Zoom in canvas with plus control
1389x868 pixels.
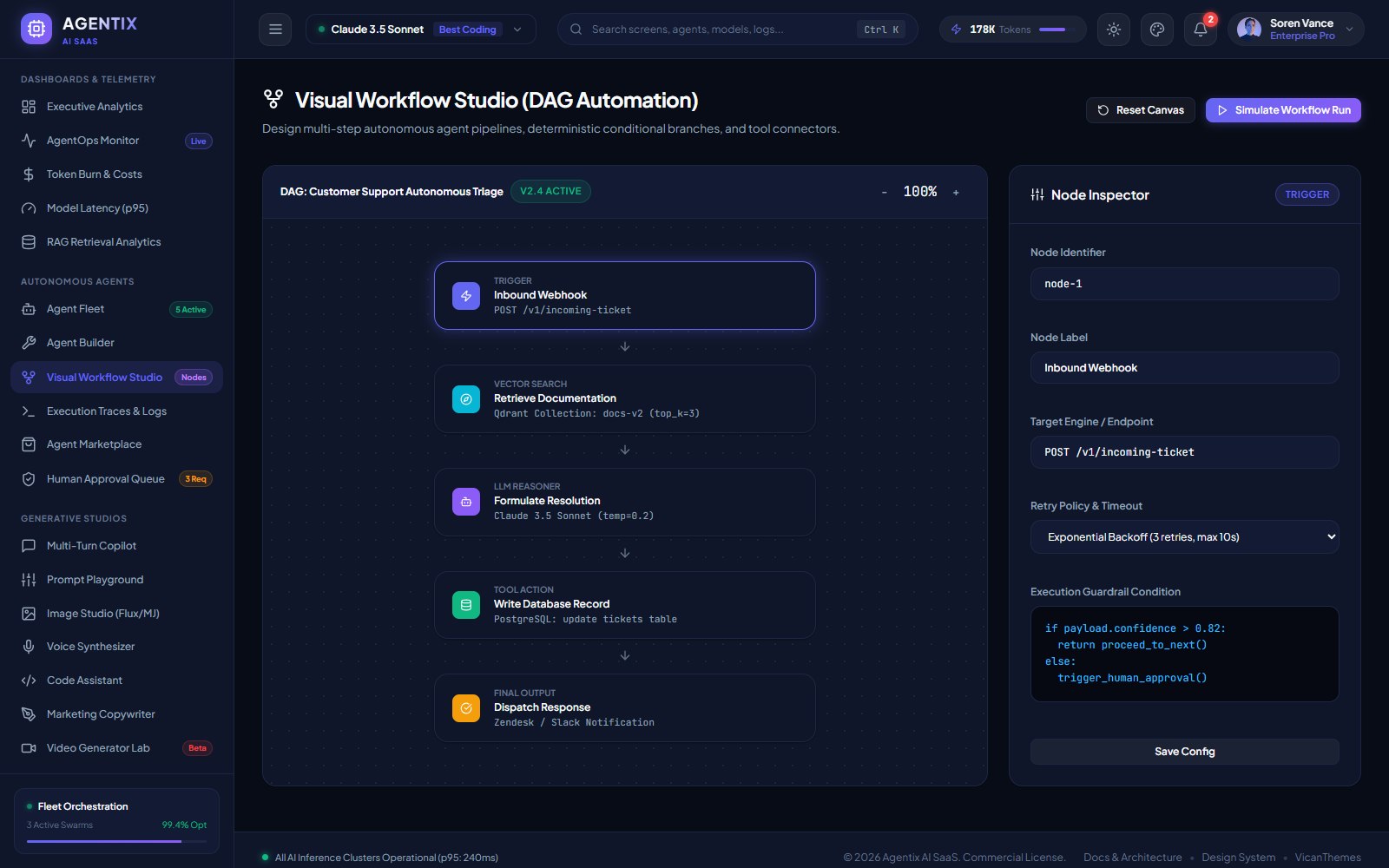point(956,193)
